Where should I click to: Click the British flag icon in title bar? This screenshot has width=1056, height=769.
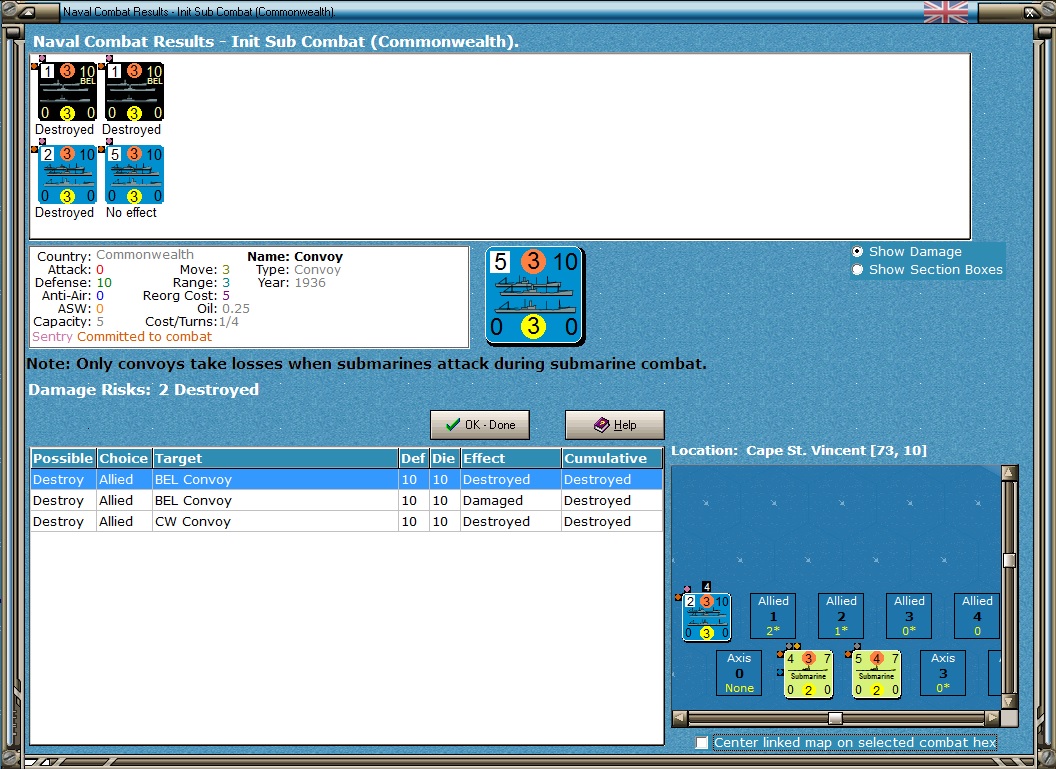point(946,11)
